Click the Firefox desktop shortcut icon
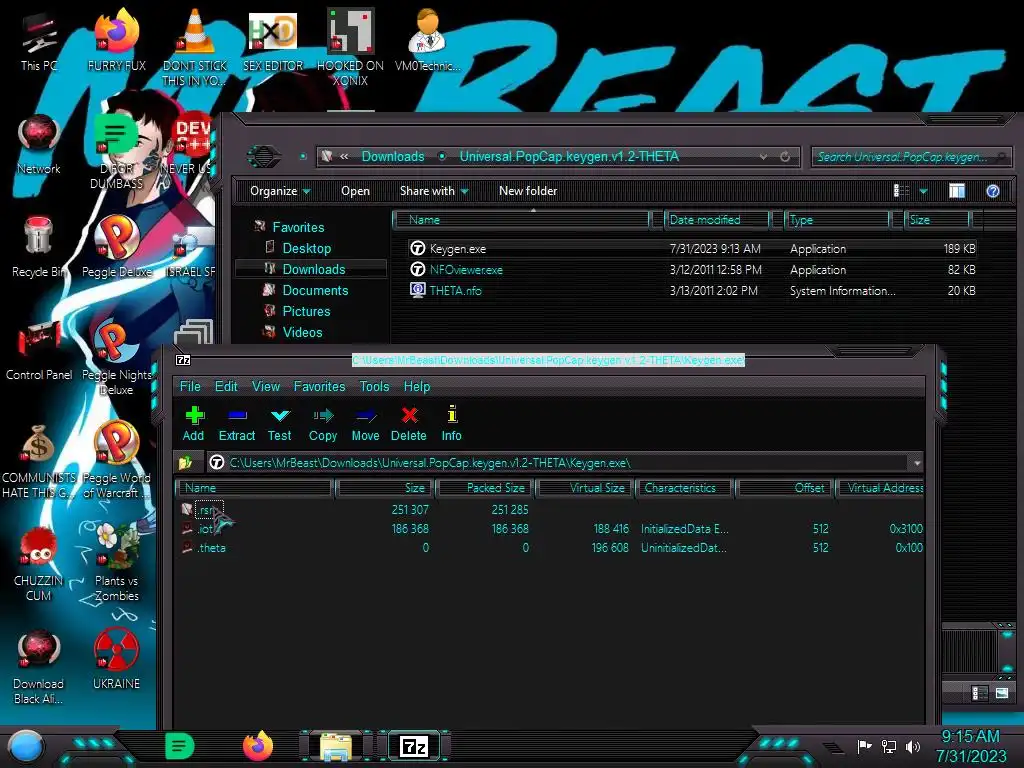The height and width of the screenshot is (768, 1024). 116,31
